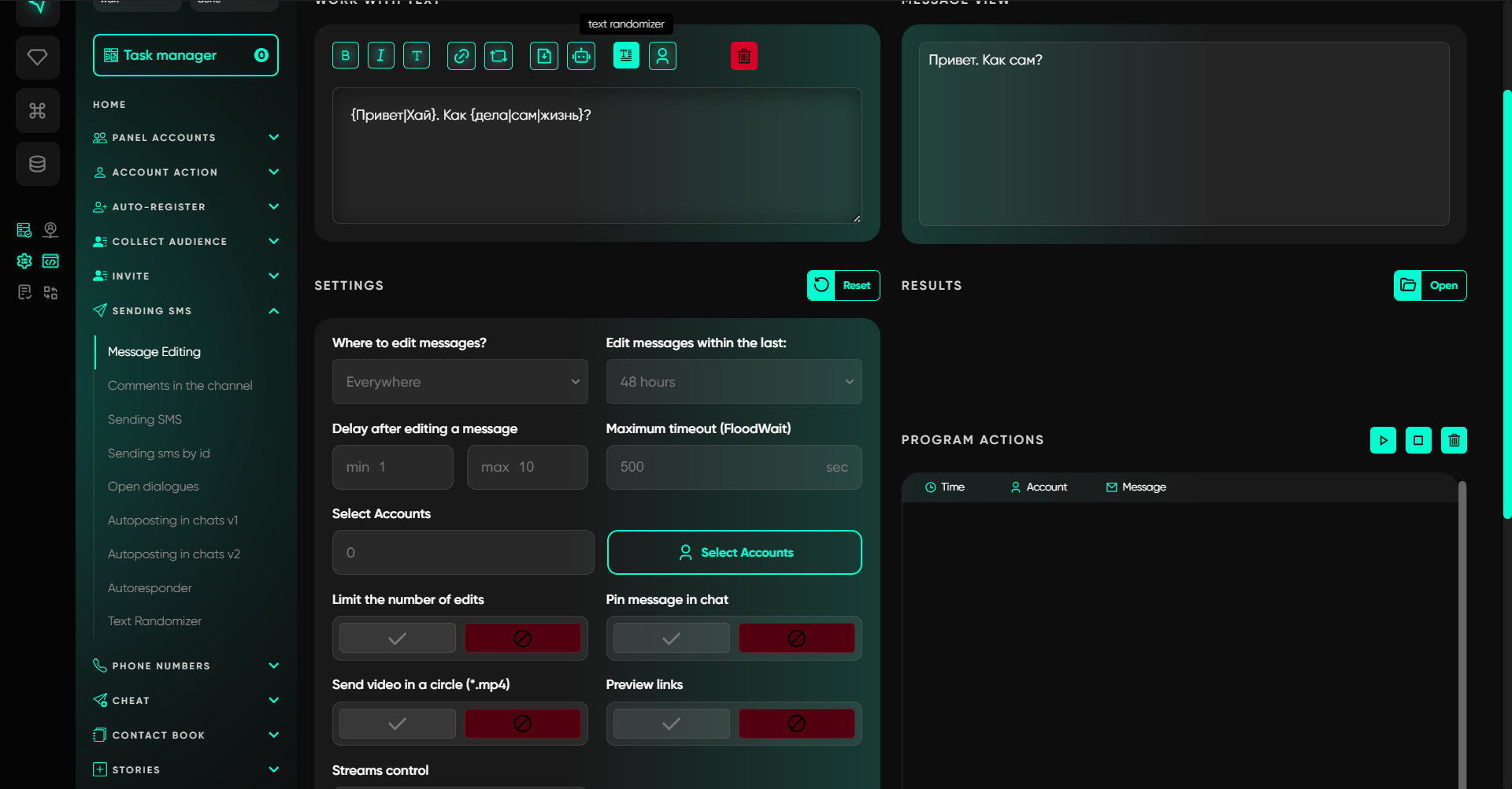Expand the Panel Accounts menu section
Image resolution: width=1512 pixels, height=789 pixels.
pos(186,138)
